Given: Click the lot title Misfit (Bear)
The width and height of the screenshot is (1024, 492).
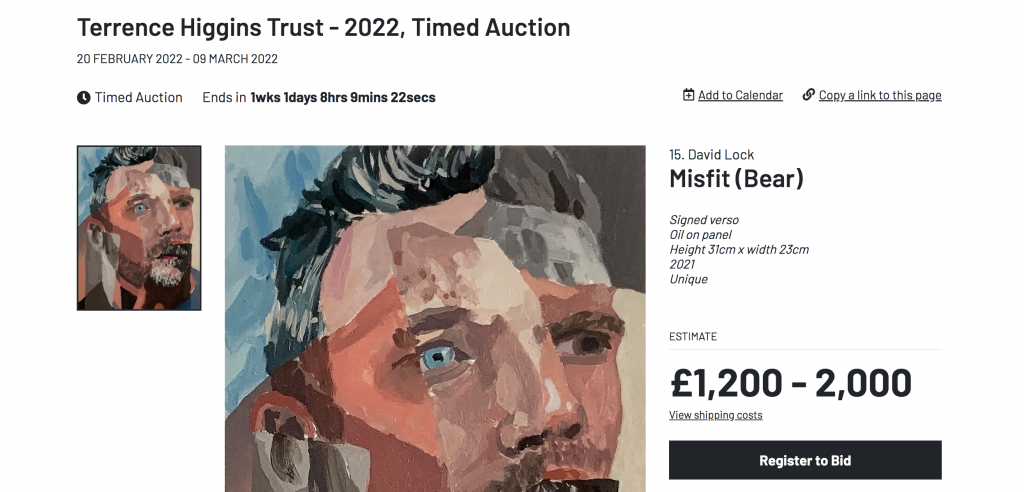Looking at the screenshot, I should pyautogui.click(x=736, y=179).
